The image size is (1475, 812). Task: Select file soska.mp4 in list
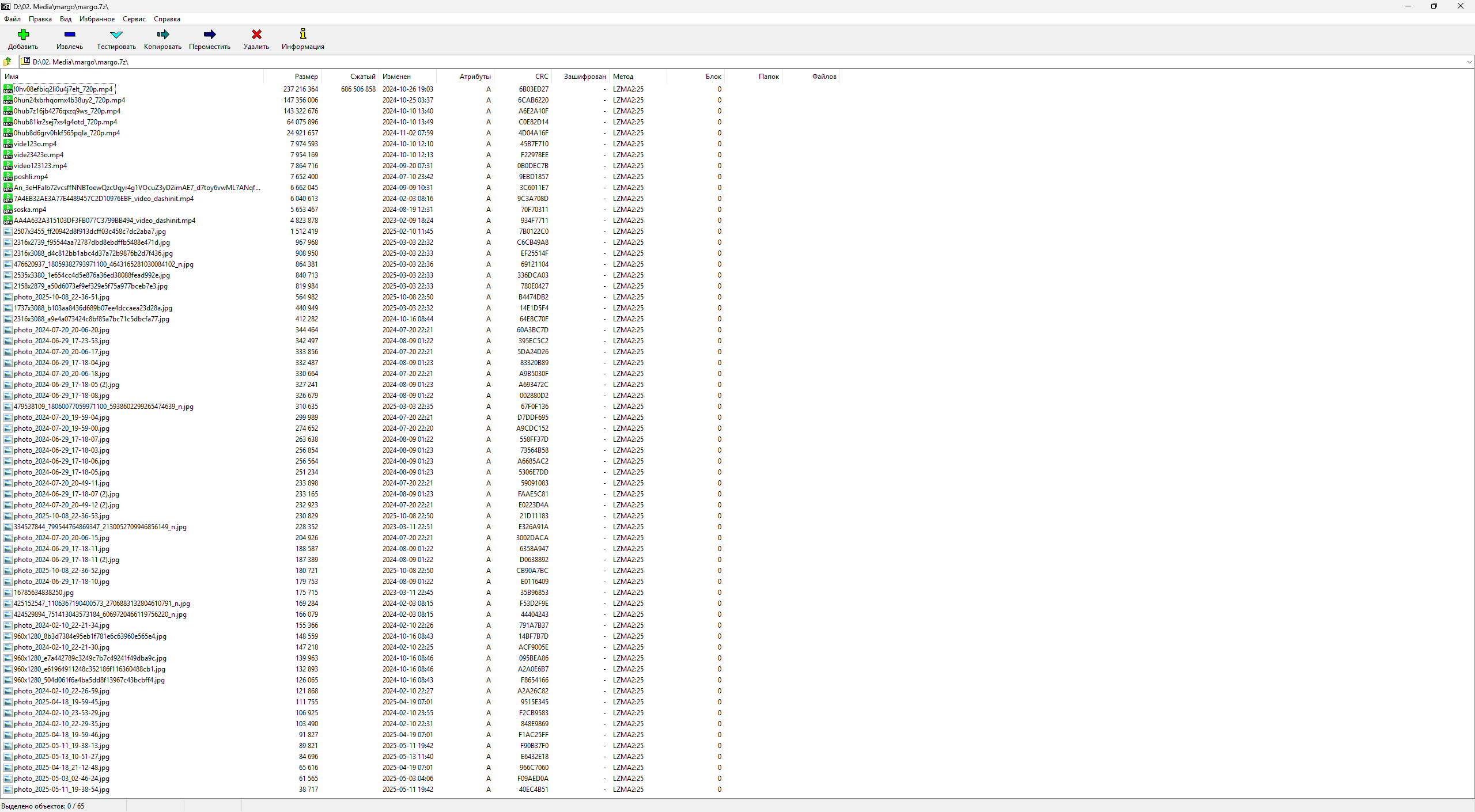[30, 210]
